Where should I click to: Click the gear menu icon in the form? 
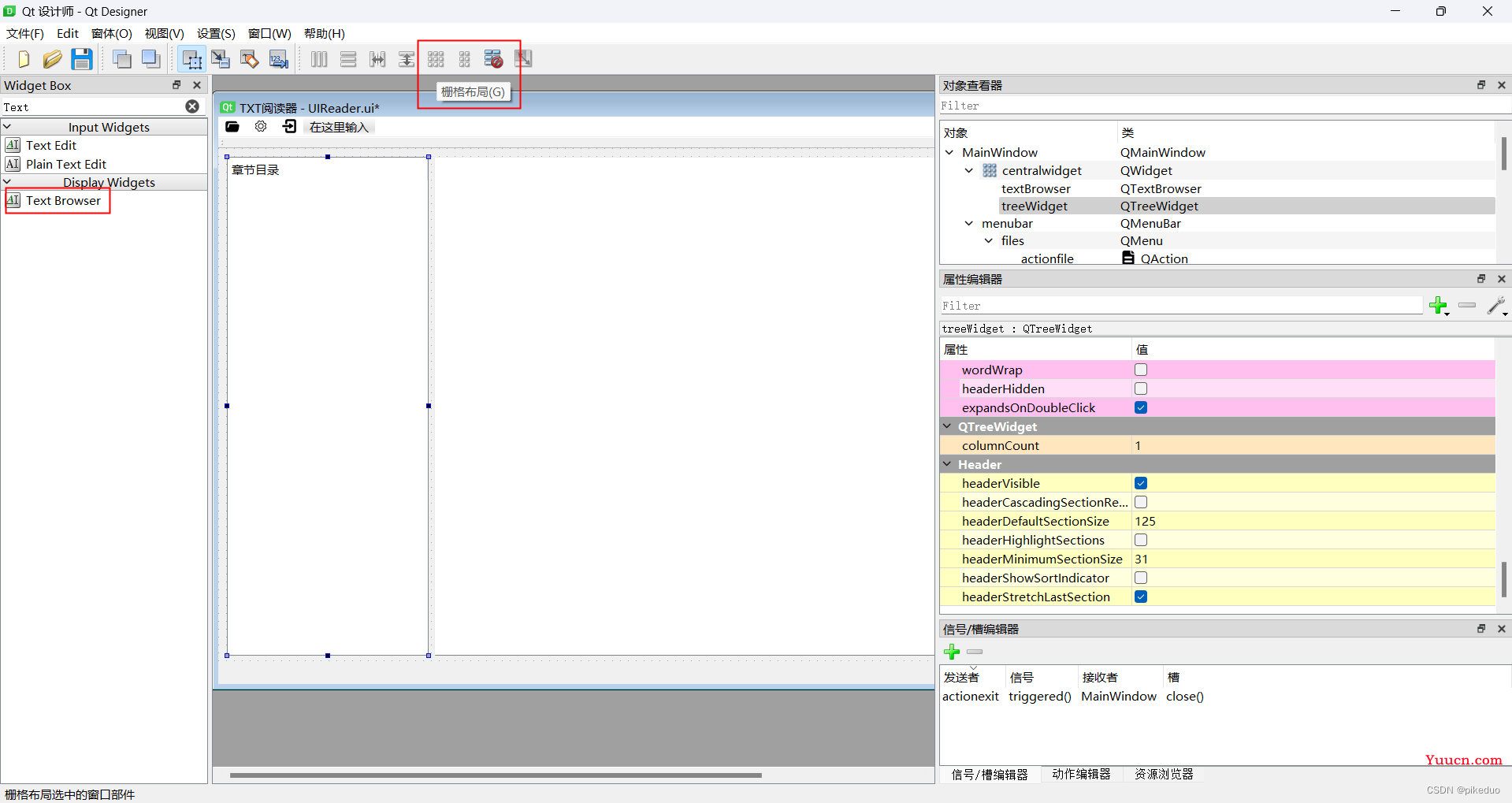pyautogui.click(x=261, y=127)
